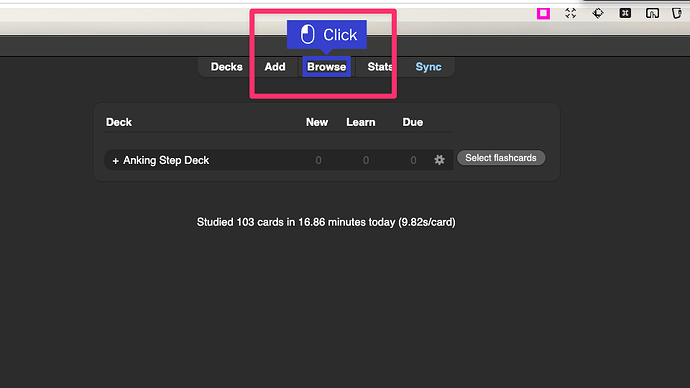Image resolution: width=690 pixels, height=388 pixels.
Task: Expand the Anking Step Deck plus sign
Action: pyautogui.click(x=115, y=161)
